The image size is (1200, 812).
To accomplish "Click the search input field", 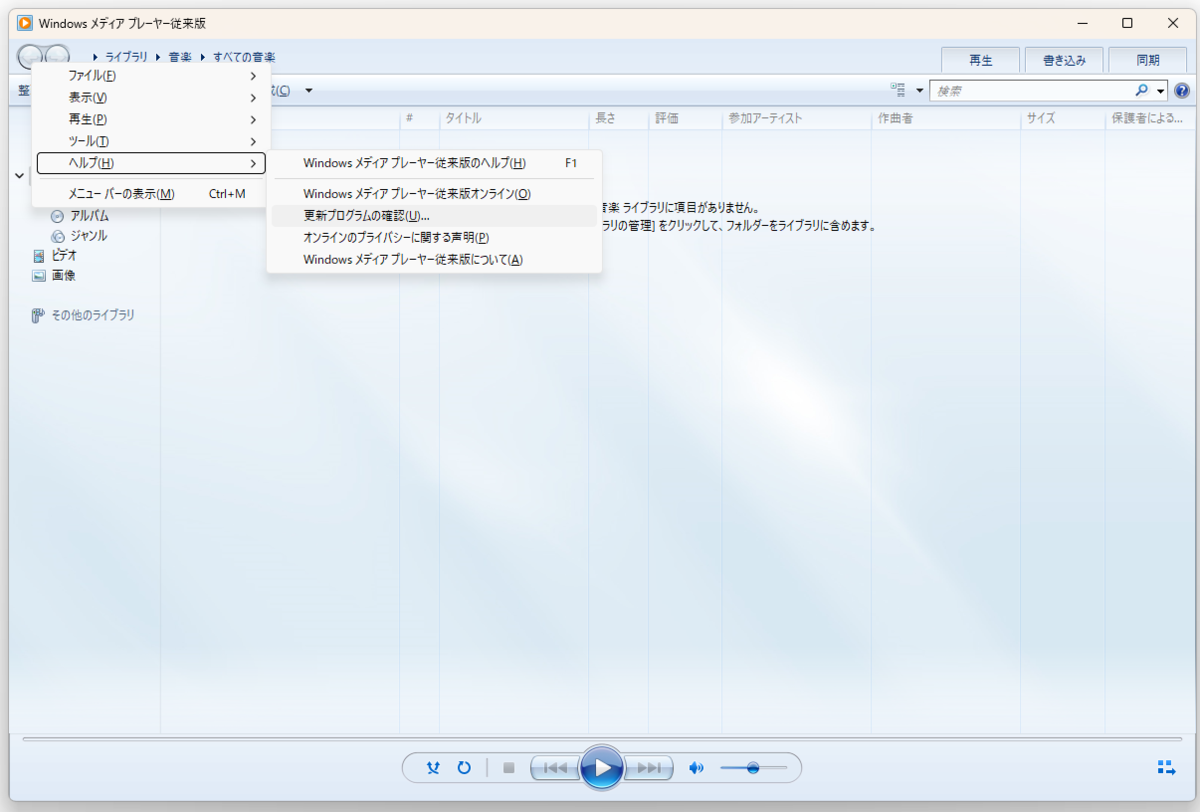I will 1031,91.
